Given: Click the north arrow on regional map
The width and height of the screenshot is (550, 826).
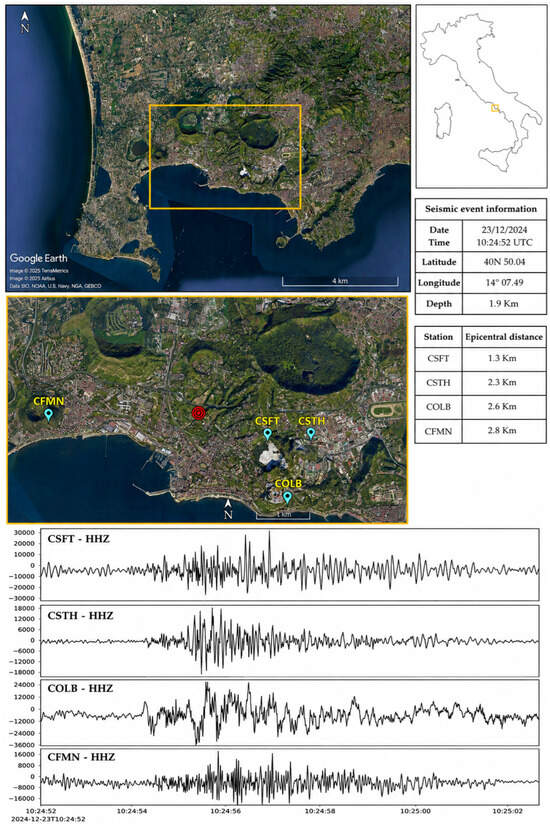Looking at the screenshot, I should [x=25, y=23].
